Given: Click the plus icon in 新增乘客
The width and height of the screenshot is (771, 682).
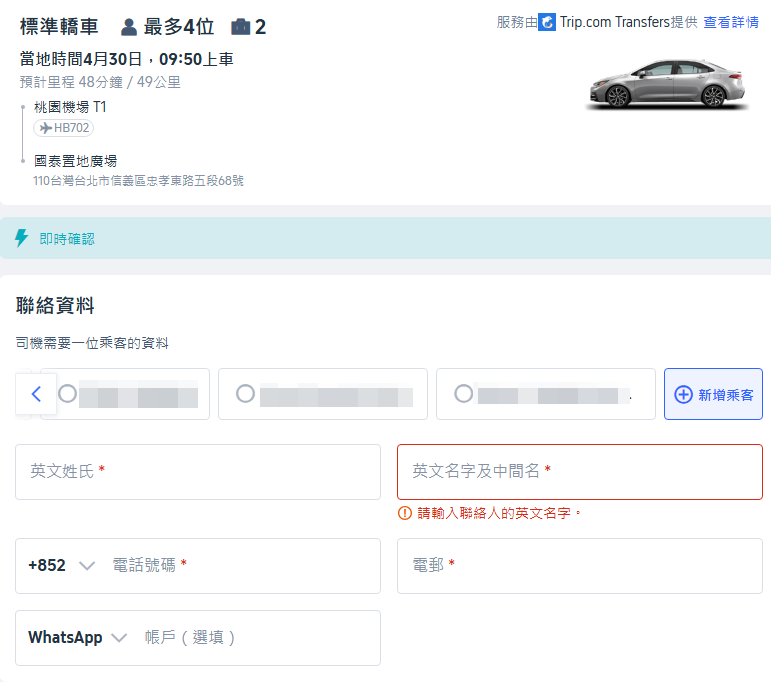Looking at the screenshot, I should point(684,395).
